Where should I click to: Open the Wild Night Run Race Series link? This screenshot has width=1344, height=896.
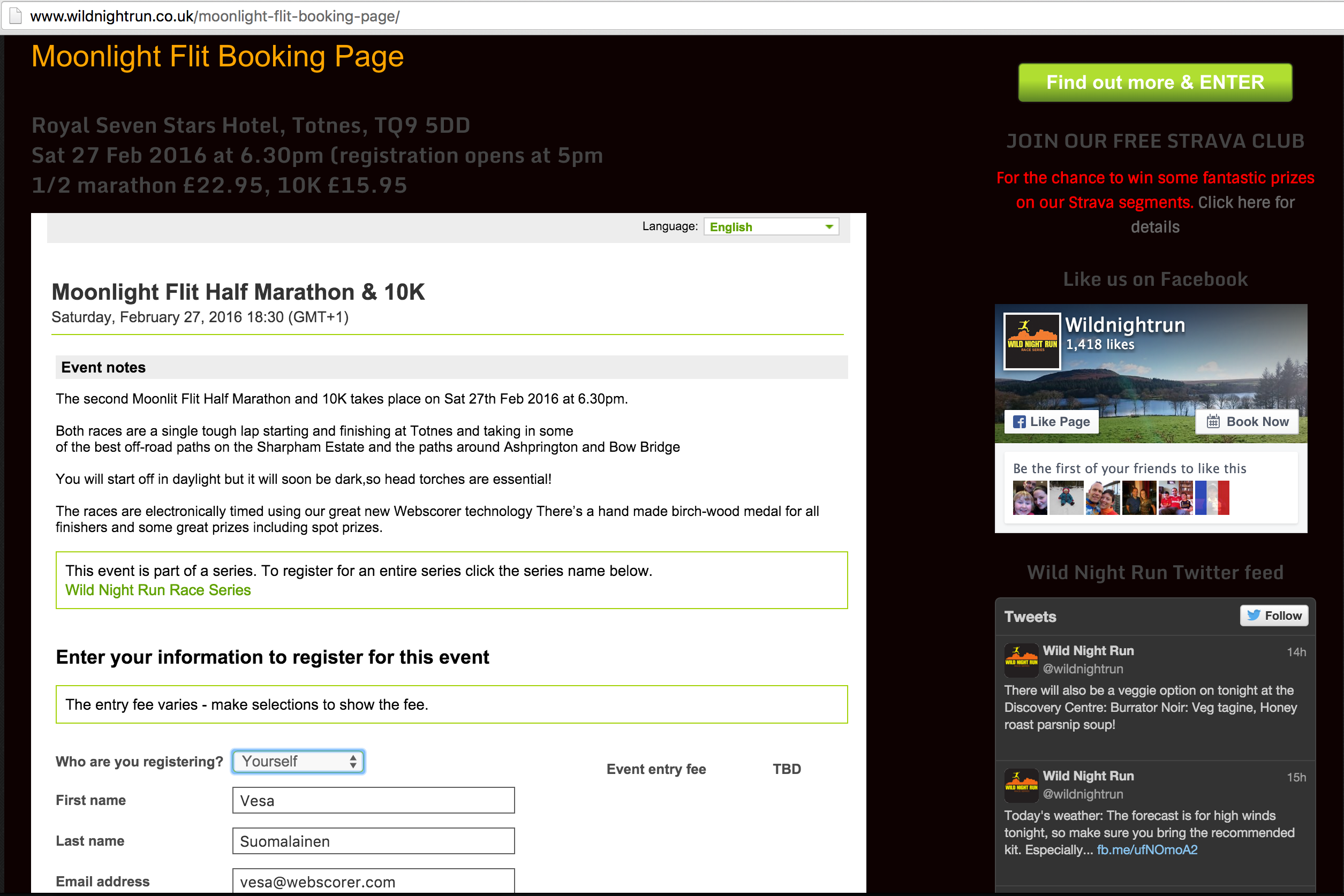point(158,590)
